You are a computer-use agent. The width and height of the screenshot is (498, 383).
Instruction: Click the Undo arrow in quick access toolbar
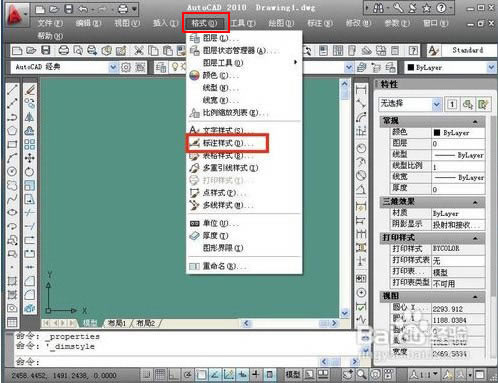pos(83,9)
